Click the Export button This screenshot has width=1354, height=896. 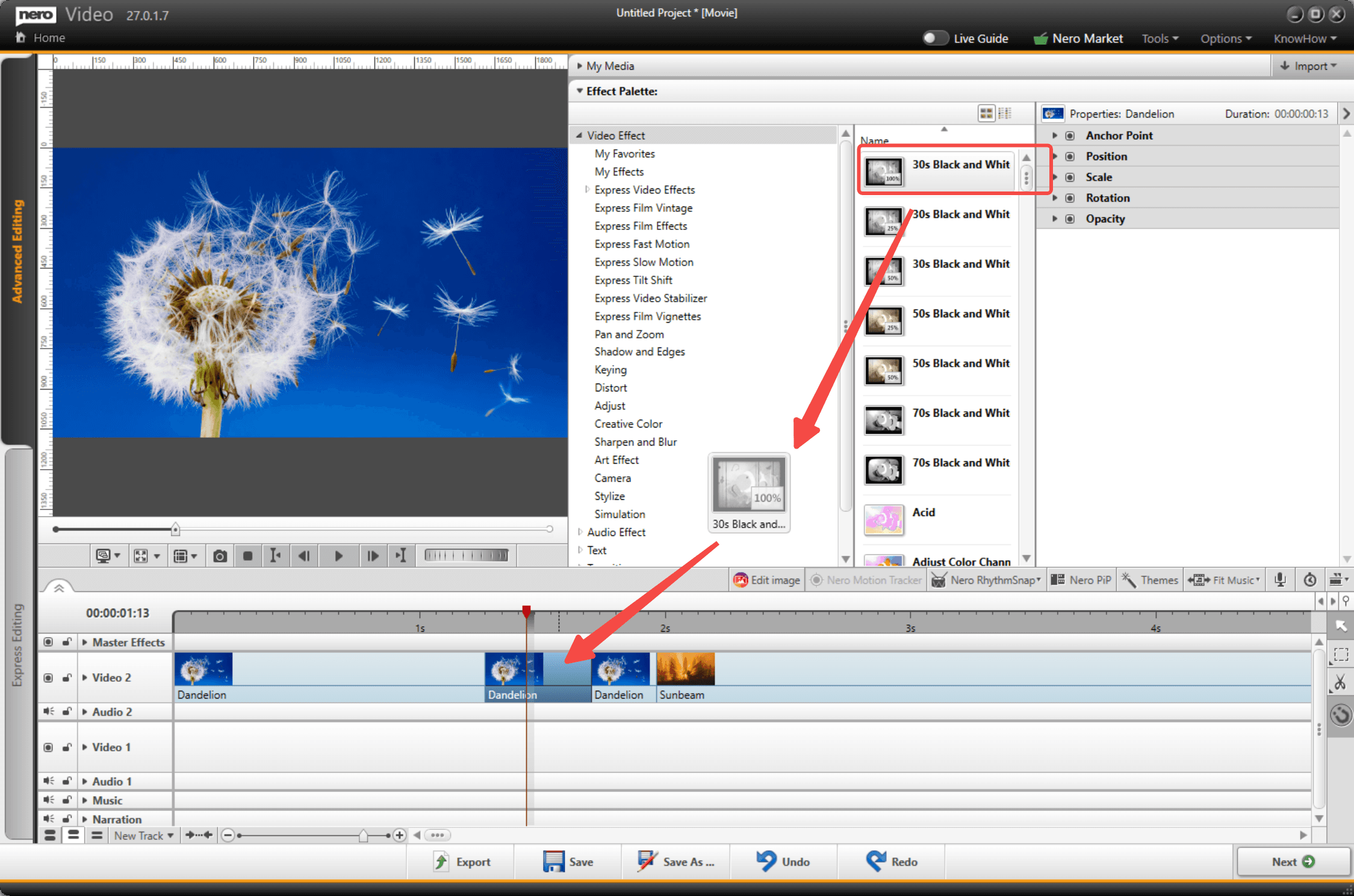click(462, 862)
